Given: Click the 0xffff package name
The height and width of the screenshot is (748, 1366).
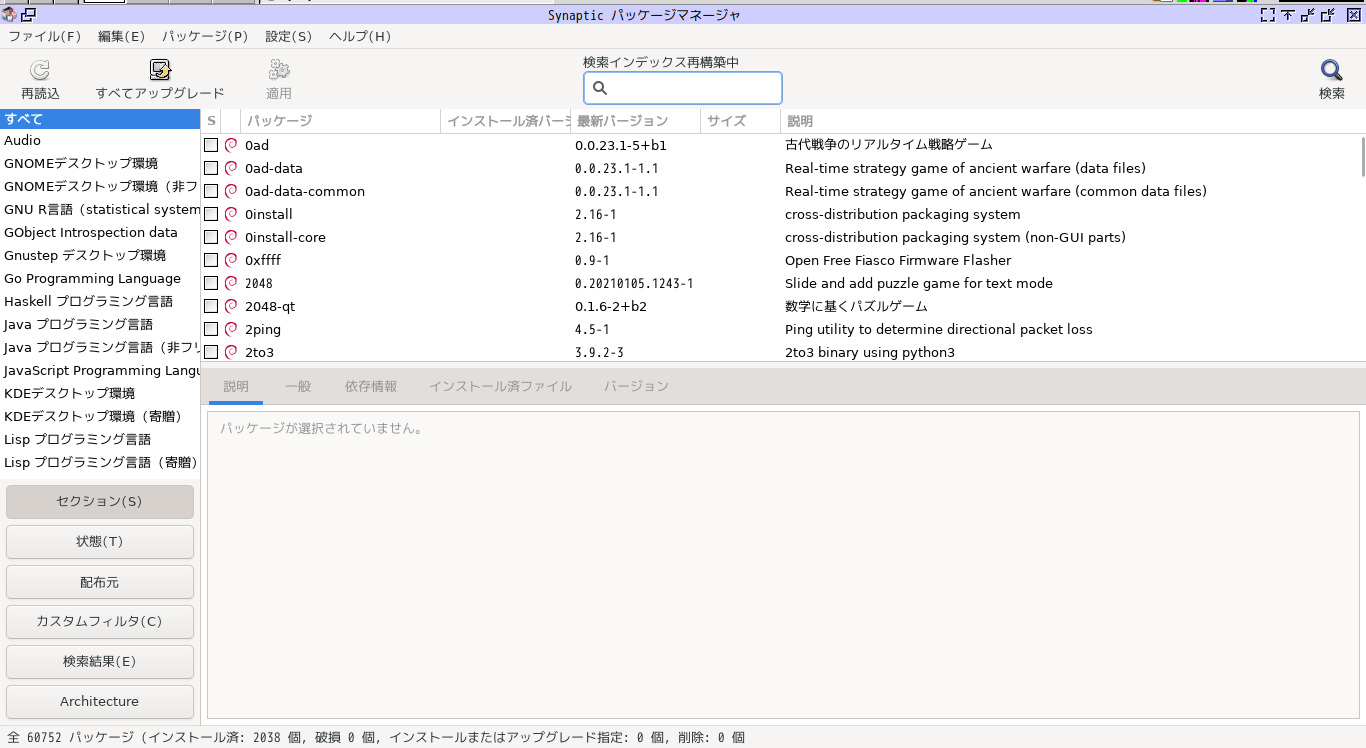Looking at the screenshot, I should pos(263,260).
